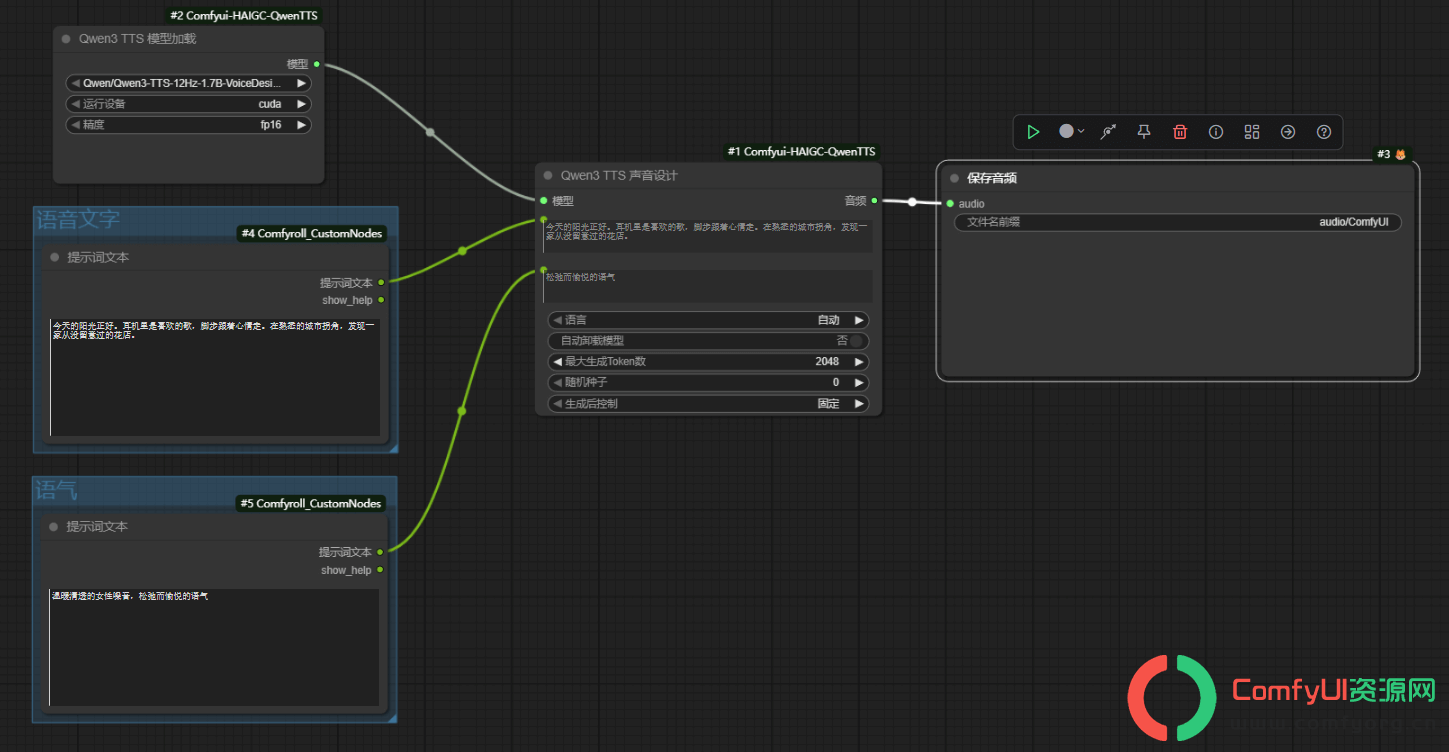Viewport: 1449px width, 752px height.
Task: Click the four-squares layout icon in the selection toolbar
Action: pos(1252,132)
